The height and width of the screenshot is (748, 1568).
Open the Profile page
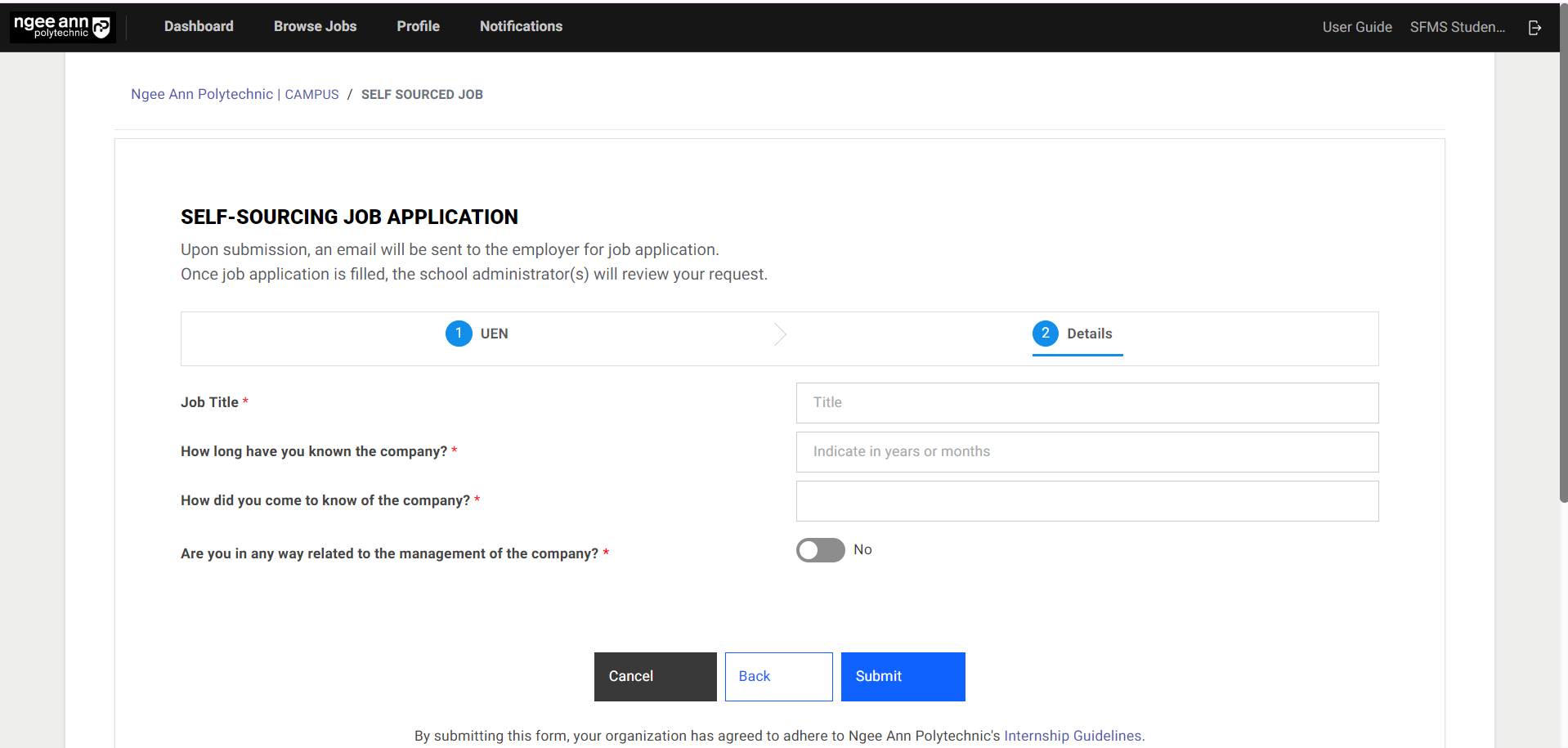tap(418, 26)
